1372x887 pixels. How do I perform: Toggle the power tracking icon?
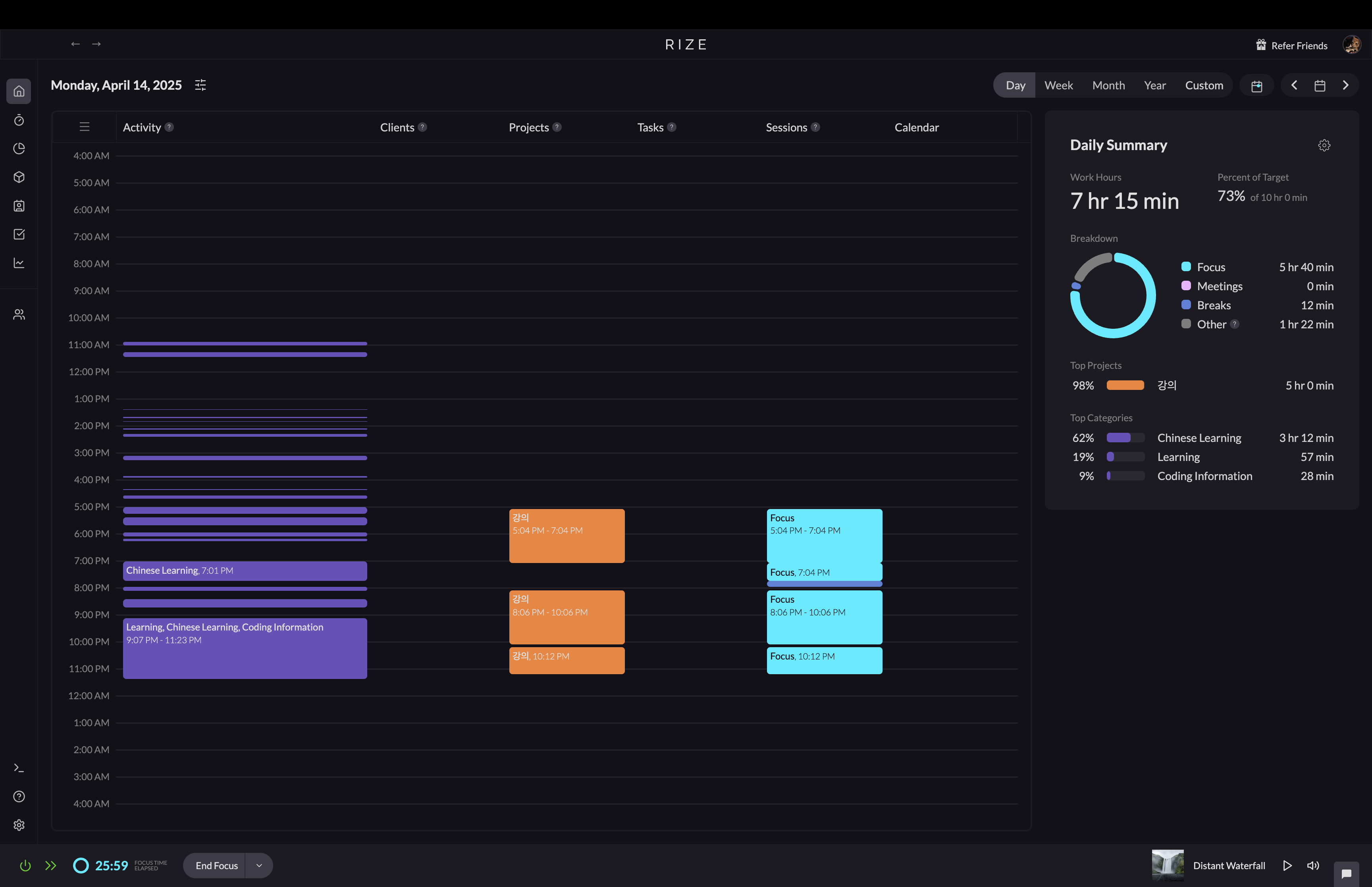click(25, 865)
